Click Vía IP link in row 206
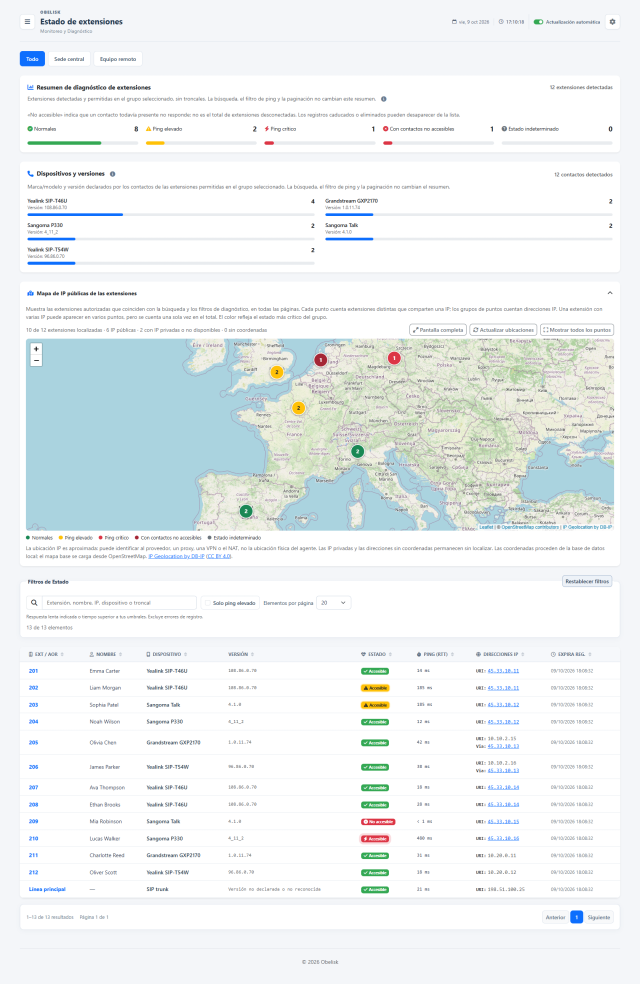The width and height of the screenshot is (640, 984). (503, 771)
